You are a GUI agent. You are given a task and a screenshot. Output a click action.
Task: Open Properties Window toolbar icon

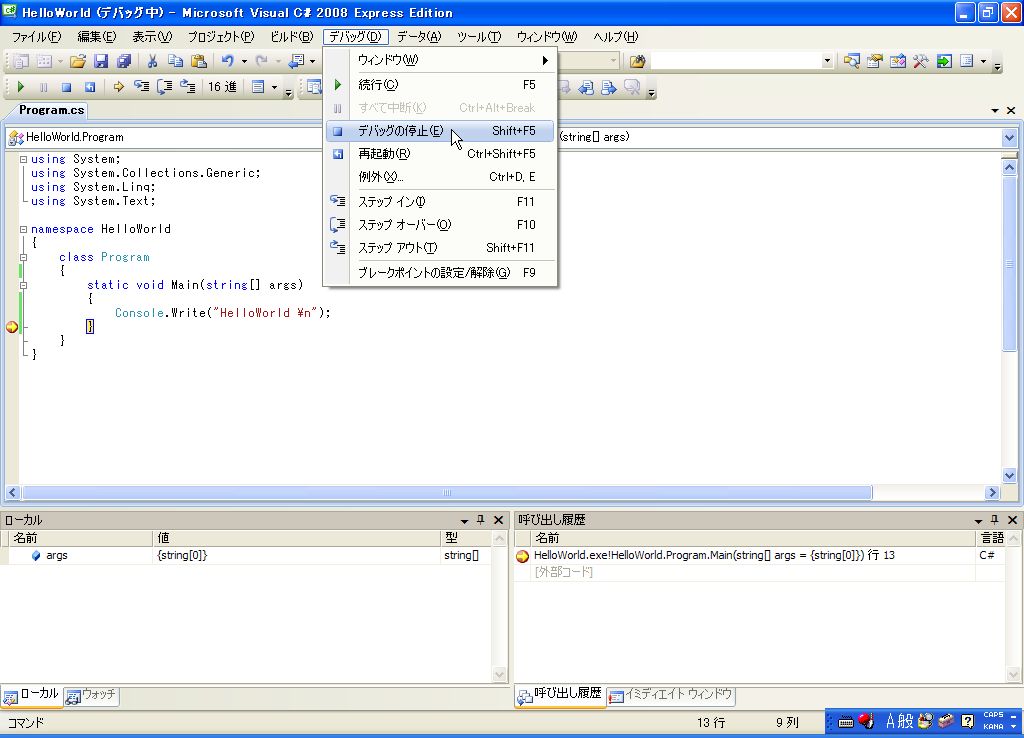click(874, 61)
